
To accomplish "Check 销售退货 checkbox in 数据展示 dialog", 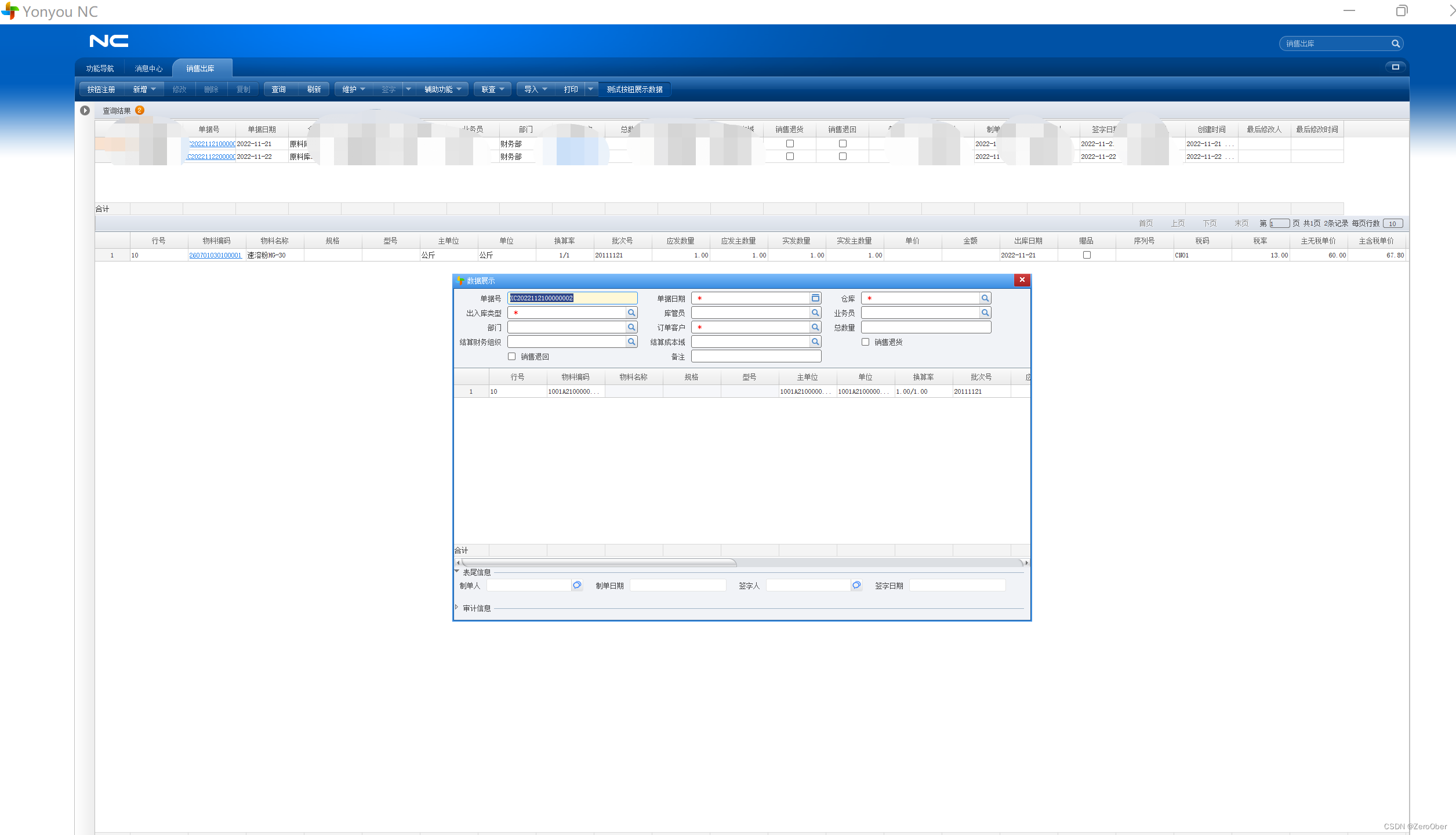I will (865, 342).
